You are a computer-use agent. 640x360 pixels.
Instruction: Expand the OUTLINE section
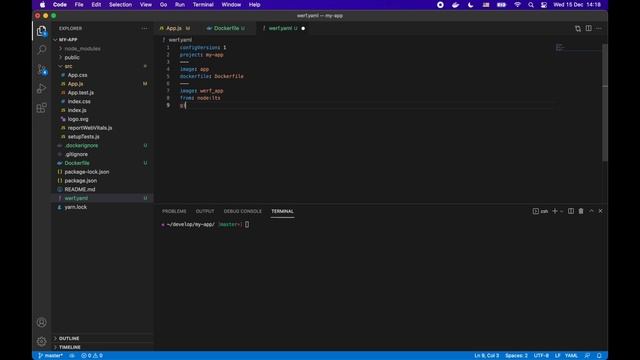(69, 338)
